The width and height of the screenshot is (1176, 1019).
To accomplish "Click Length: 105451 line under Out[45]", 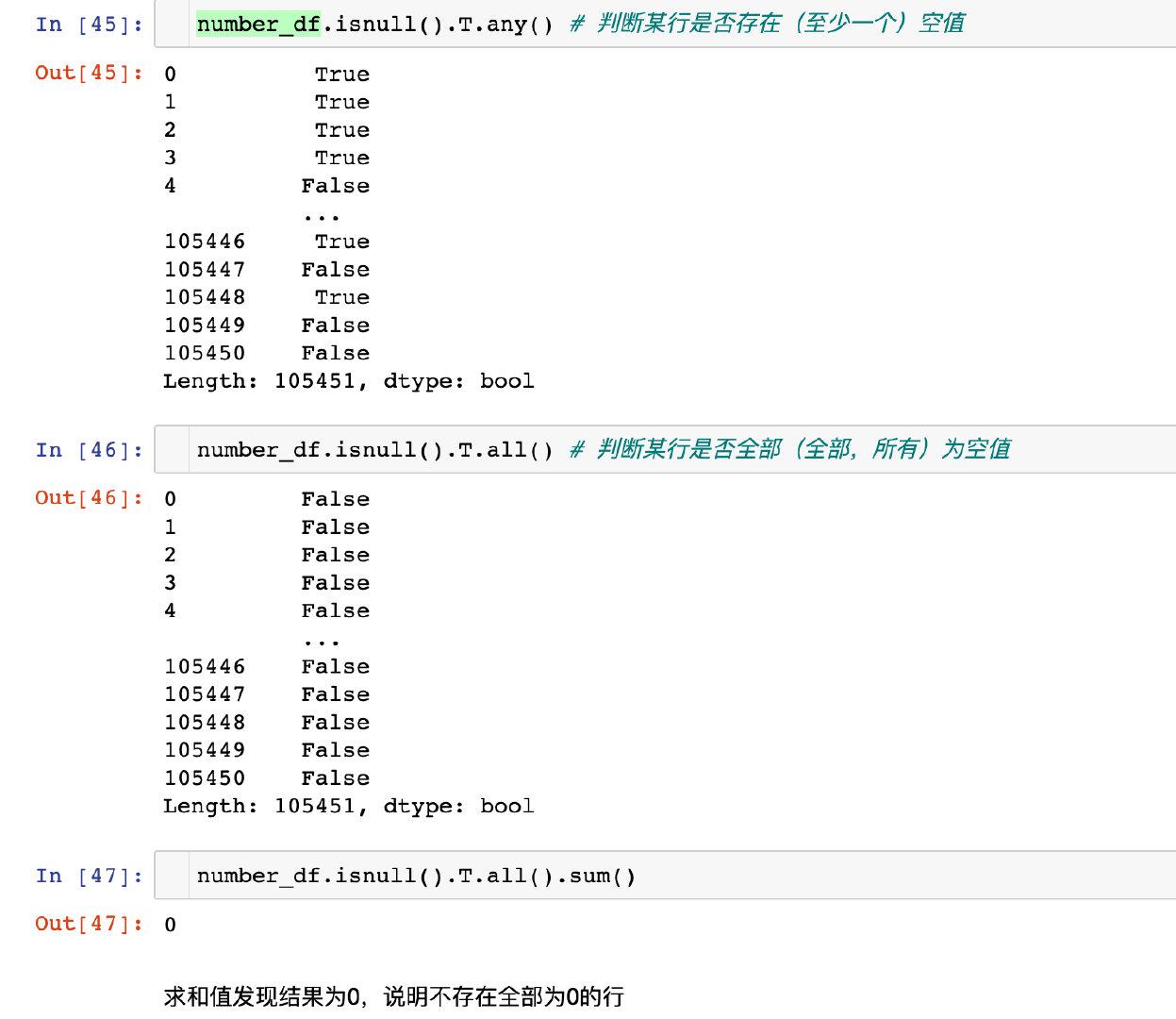I will [349, 381].
